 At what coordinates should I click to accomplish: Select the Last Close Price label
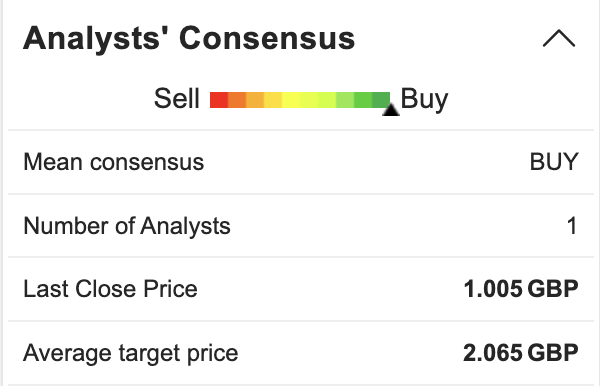click(110, 289)
